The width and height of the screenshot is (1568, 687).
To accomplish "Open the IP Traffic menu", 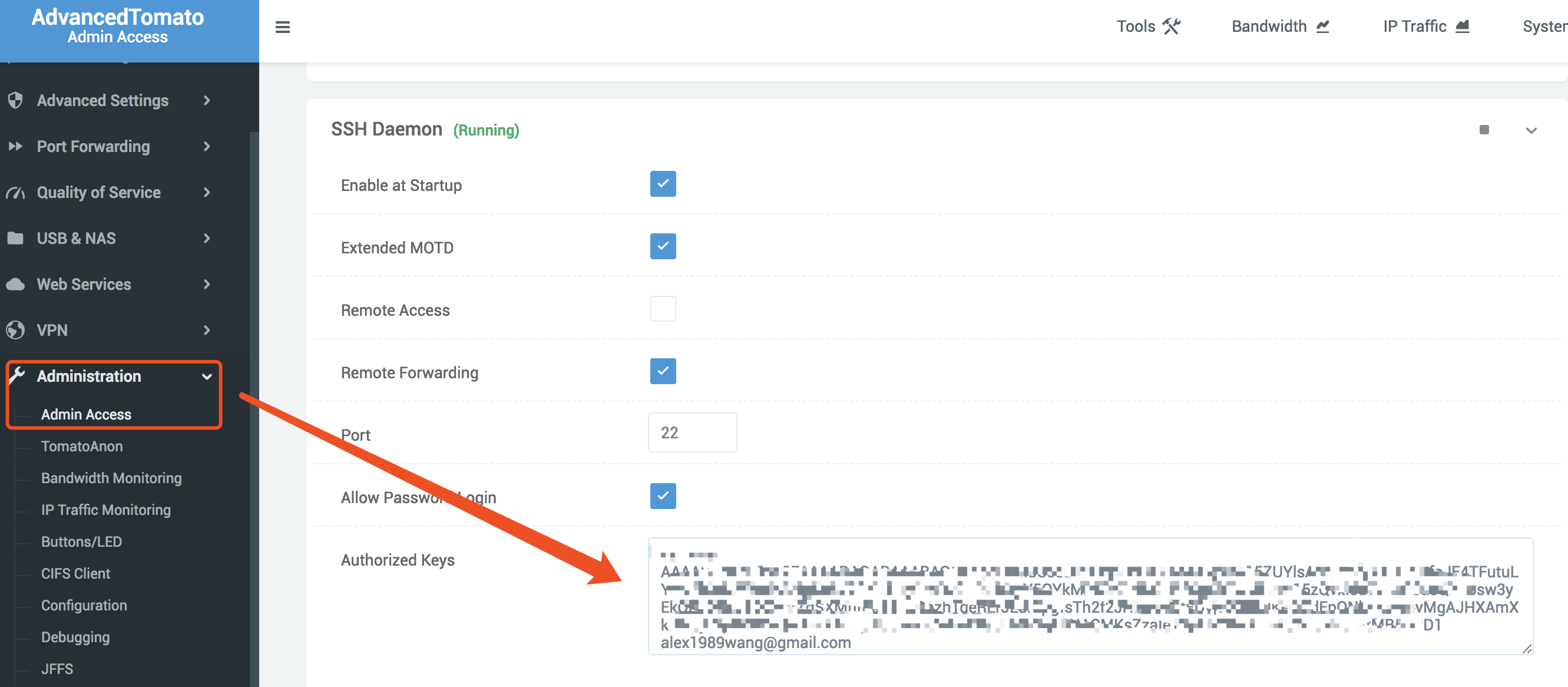I will [1425, 26].
